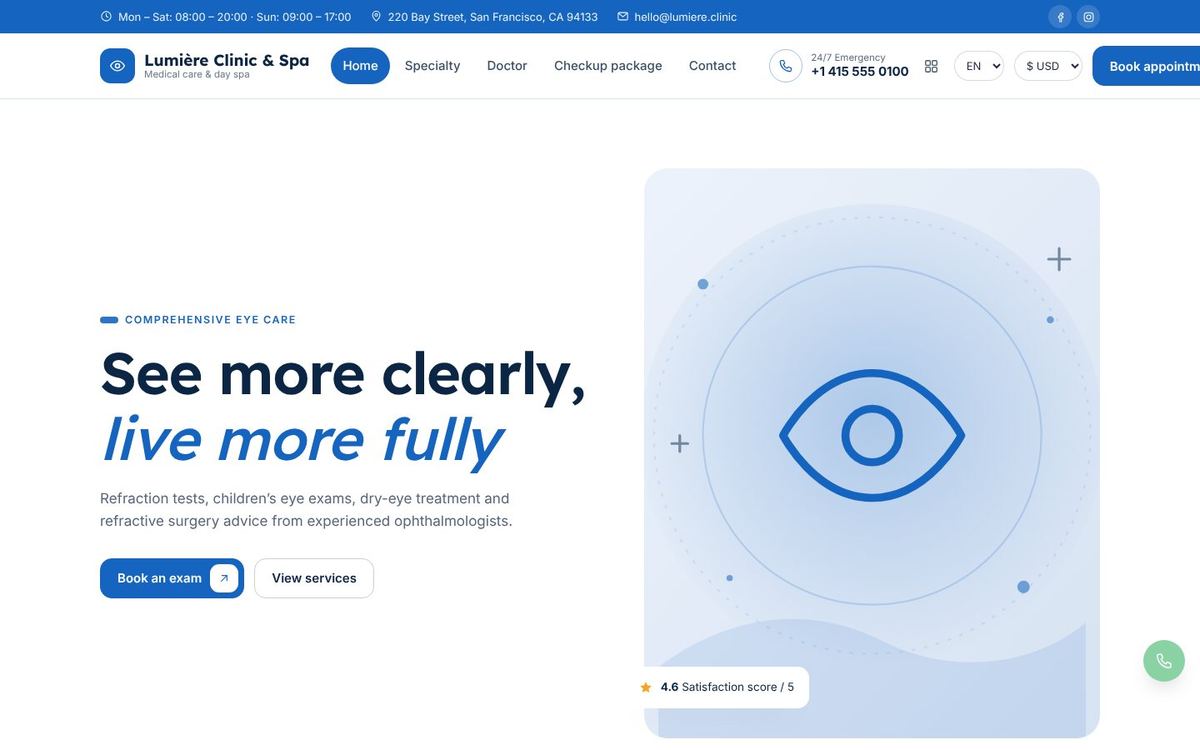
Task: Select the Home navigation tab
Action: pos(360,66)
